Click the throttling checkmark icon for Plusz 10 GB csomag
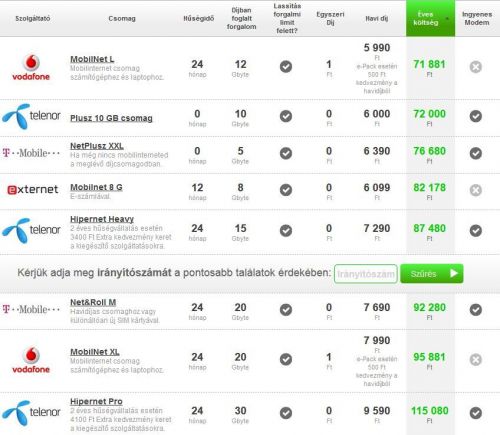Image resolution: width=500 pixels, height=435 pixels. (286, 116)
